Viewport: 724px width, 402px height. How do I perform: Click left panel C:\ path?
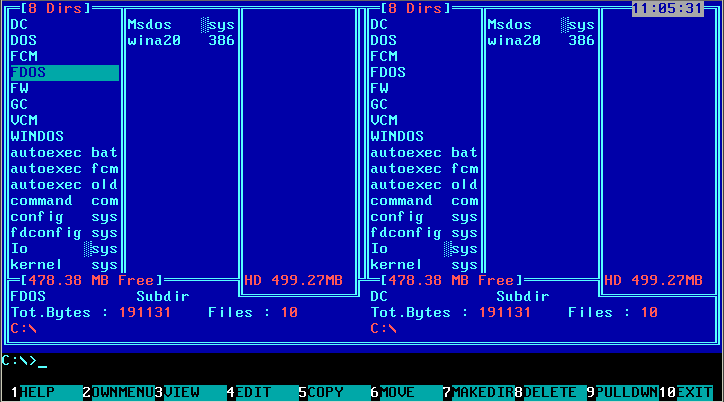point(24,329)
